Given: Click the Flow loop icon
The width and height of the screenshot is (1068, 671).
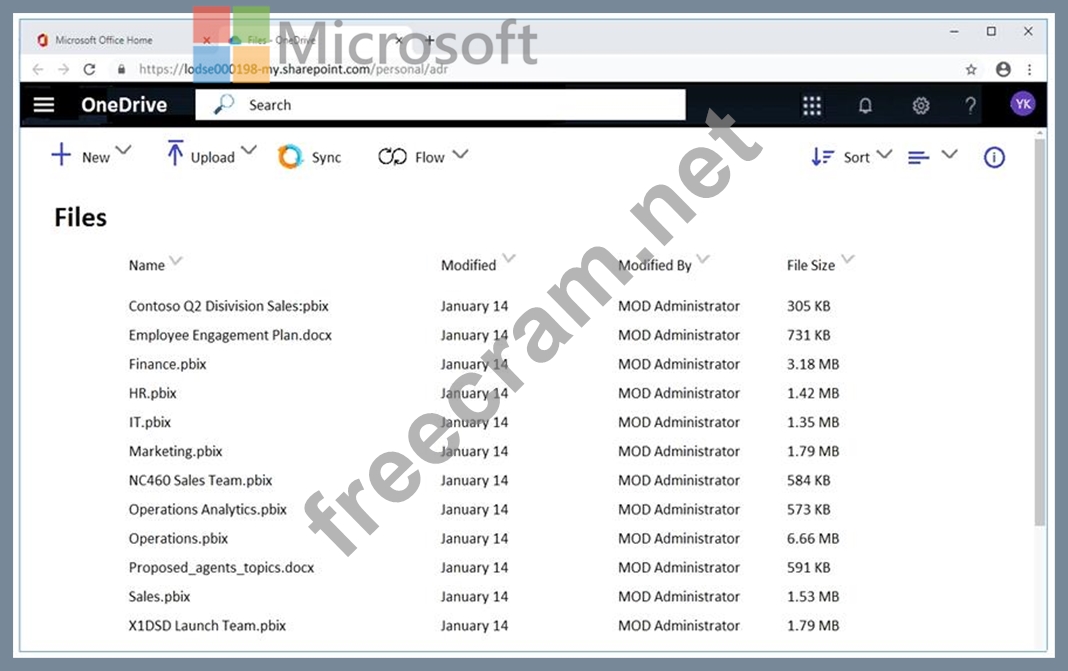Looking at the screenshot, I should [x=392, y=157].
